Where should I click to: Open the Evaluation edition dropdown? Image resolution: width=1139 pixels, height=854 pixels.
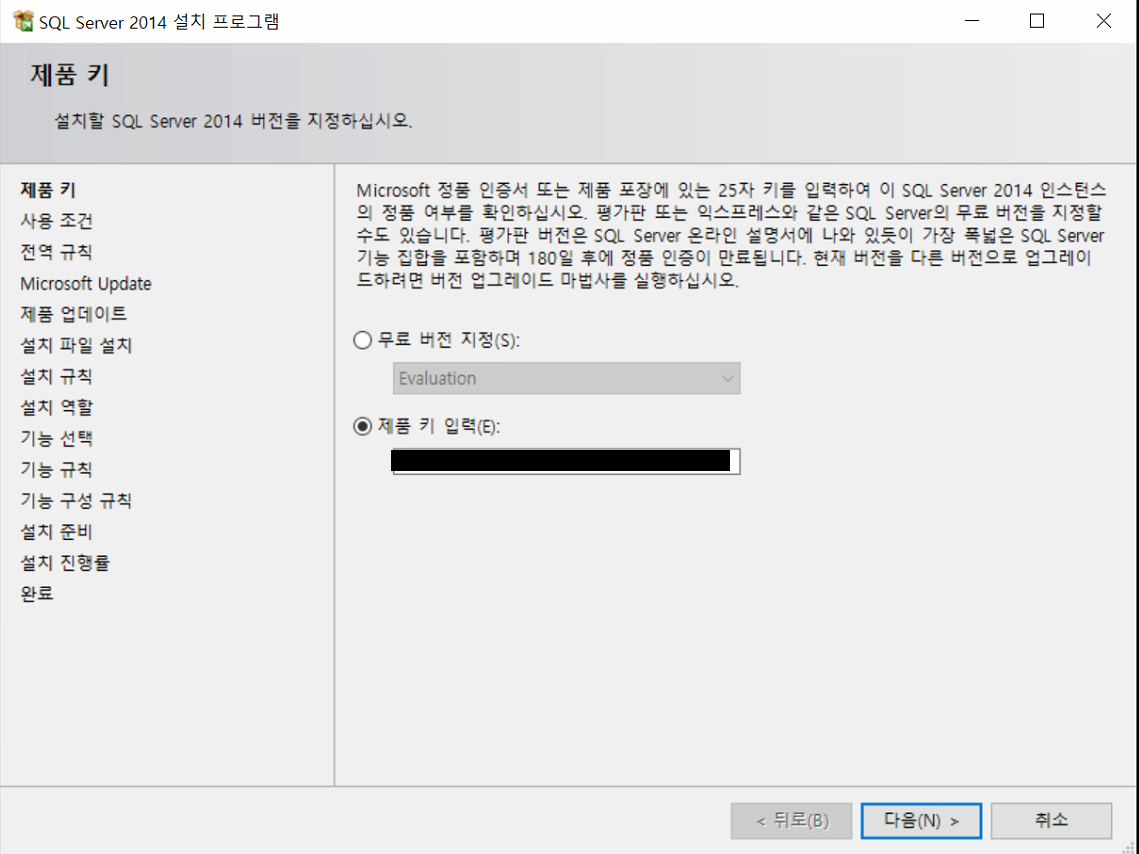click(x=567, y=378)
